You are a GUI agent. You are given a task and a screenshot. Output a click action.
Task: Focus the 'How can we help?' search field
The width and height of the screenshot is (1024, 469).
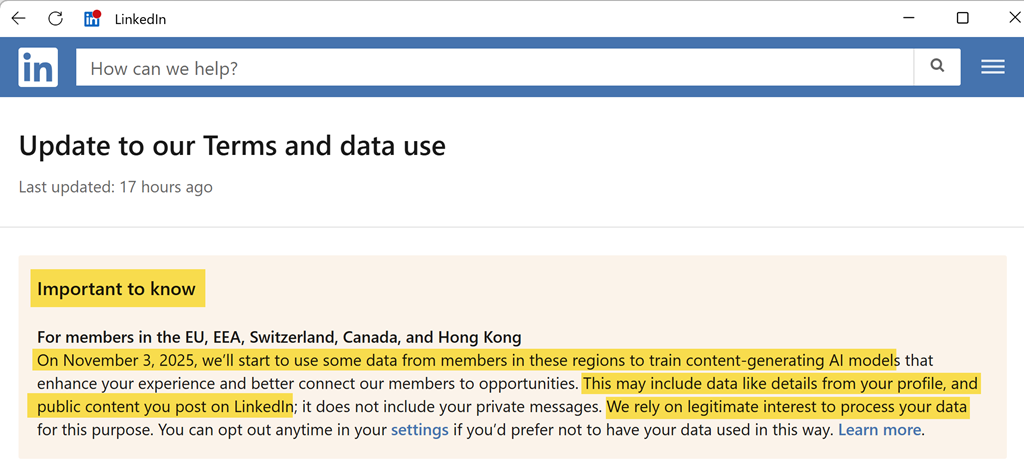pyautogui.click(x=495, y=68)
